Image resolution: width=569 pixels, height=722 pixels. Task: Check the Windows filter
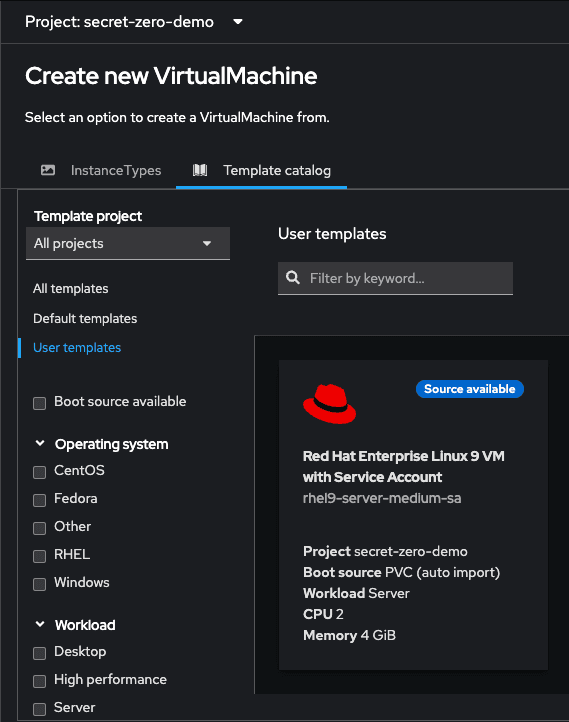click(40, 584)
